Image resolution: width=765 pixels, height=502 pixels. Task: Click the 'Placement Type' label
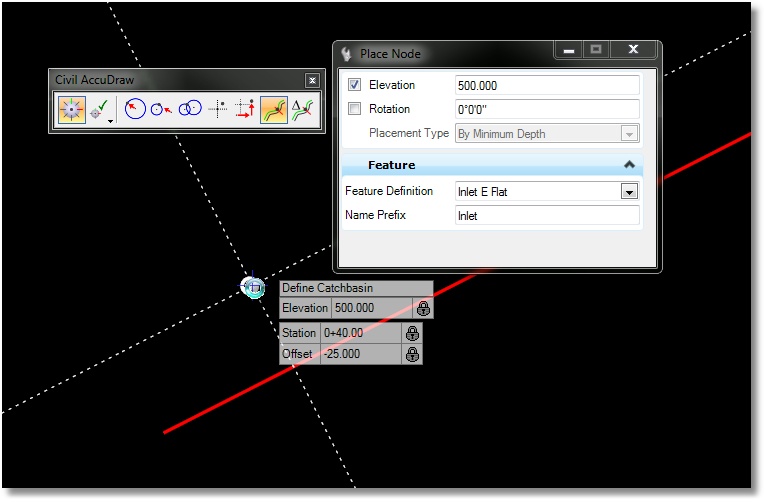click(x=409, y=133)
